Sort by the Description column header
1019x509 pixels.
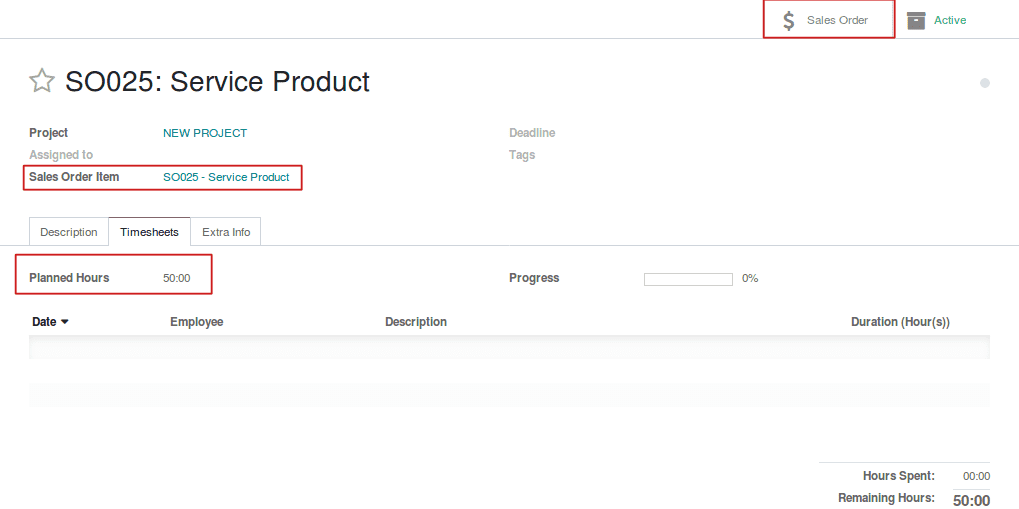(416, 322)
